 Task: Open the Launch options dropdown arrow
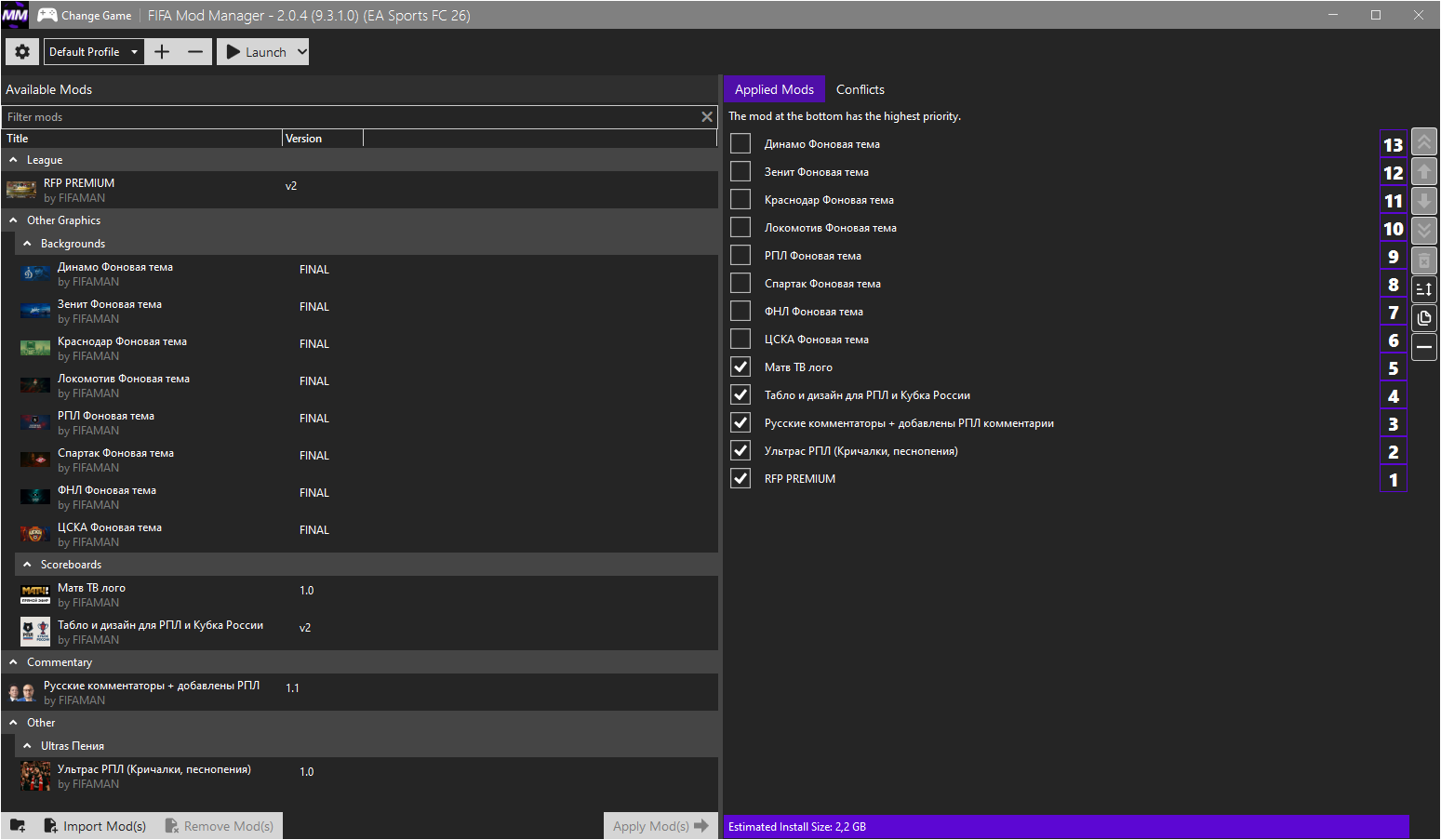(301, 52)
